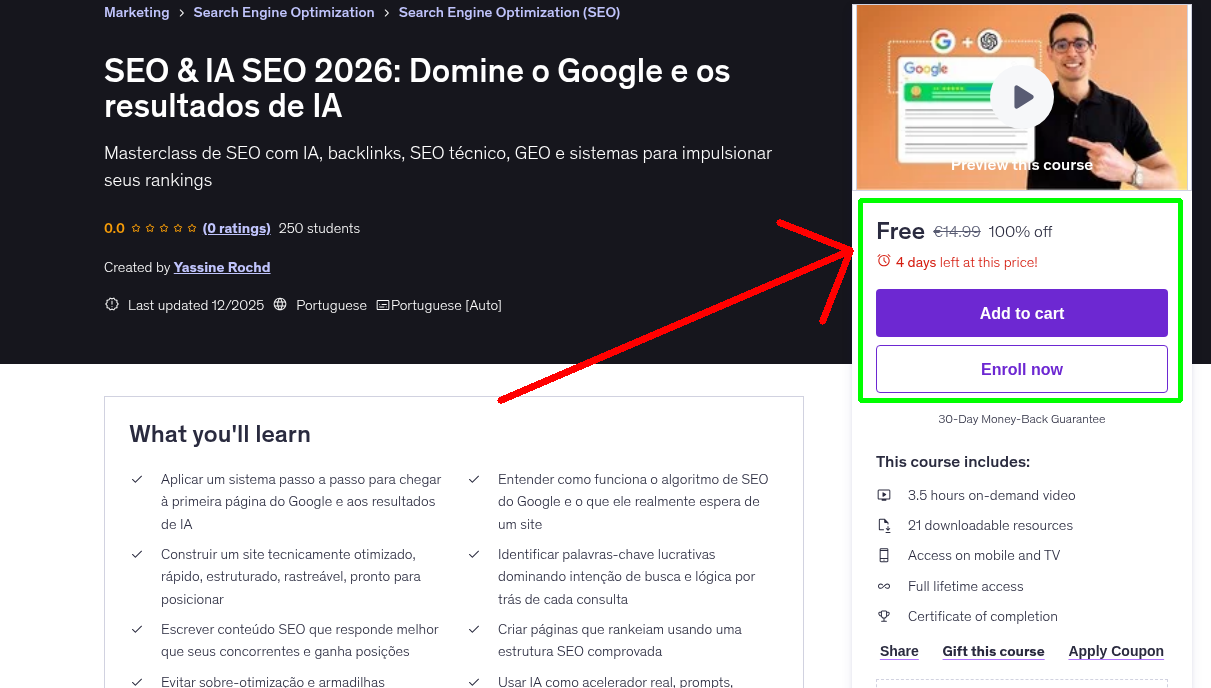This screenshot has width=1211, height=688.
Task: Open the Search Engine Optimization breadcrumb
Action: tap(283, 12)
